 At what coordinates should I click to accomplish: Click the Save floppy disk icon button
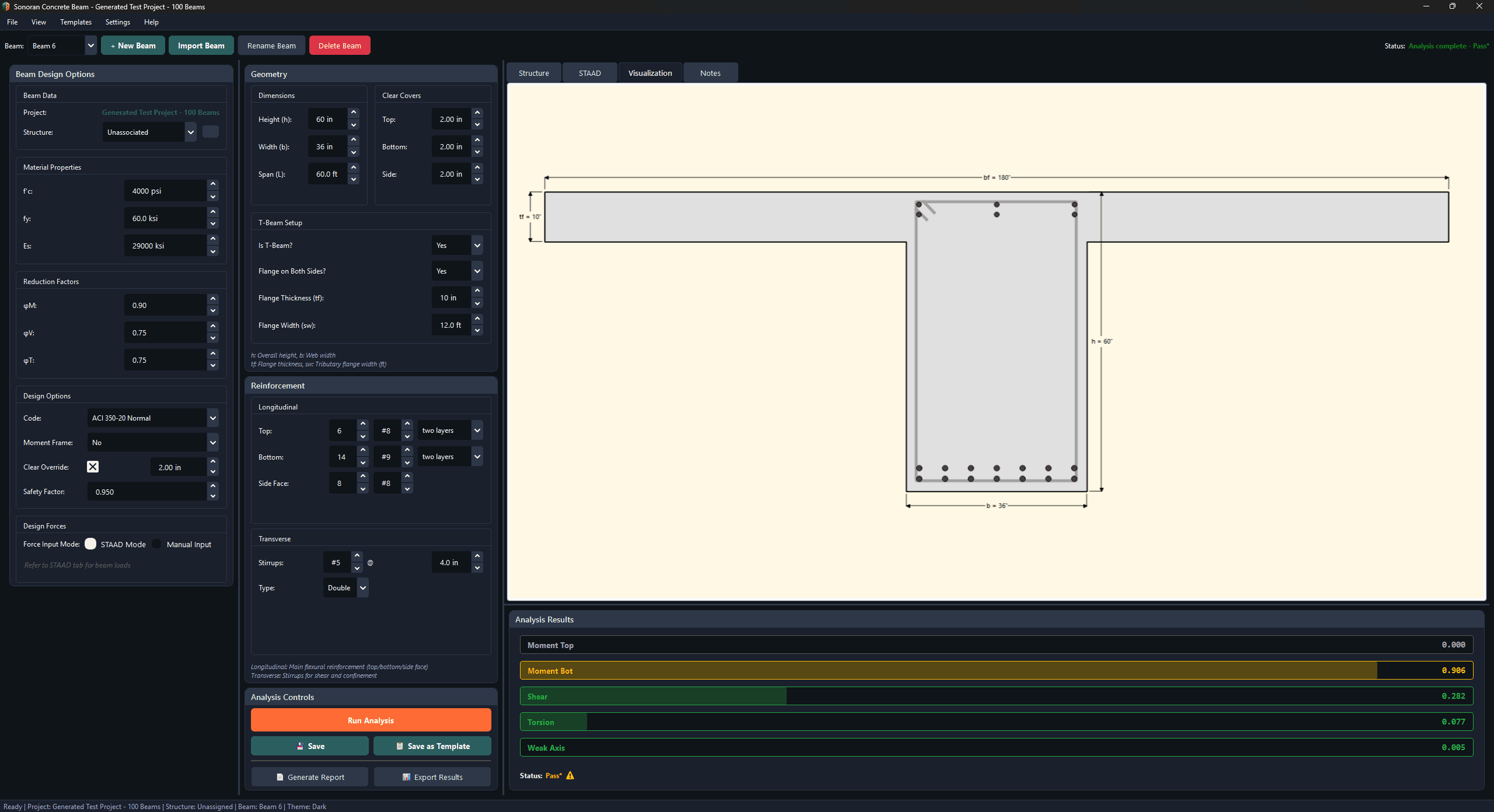pyautogui.click(x=300, y=746)
